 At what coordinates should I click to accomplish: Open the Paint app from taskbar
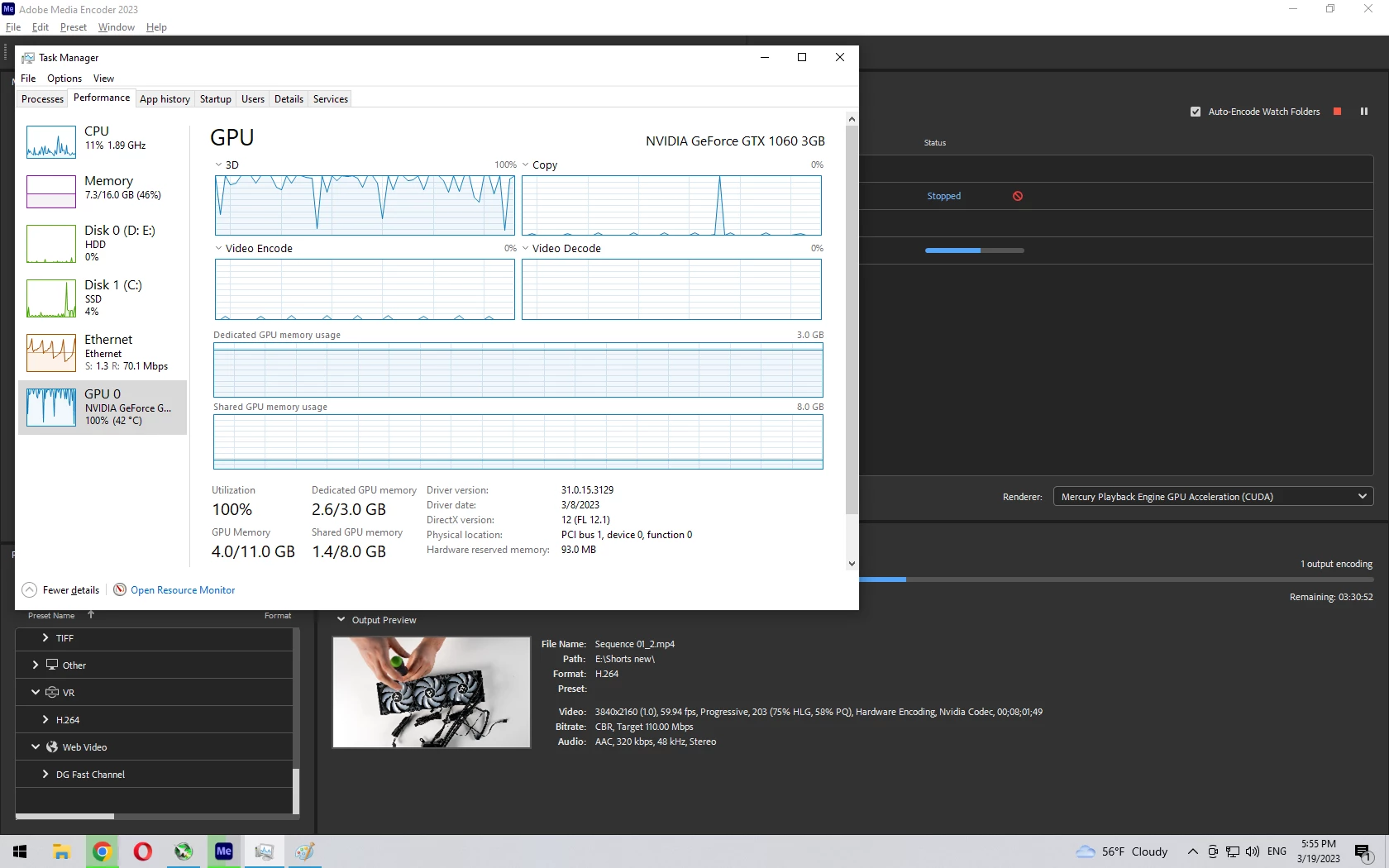coord(305,851)
